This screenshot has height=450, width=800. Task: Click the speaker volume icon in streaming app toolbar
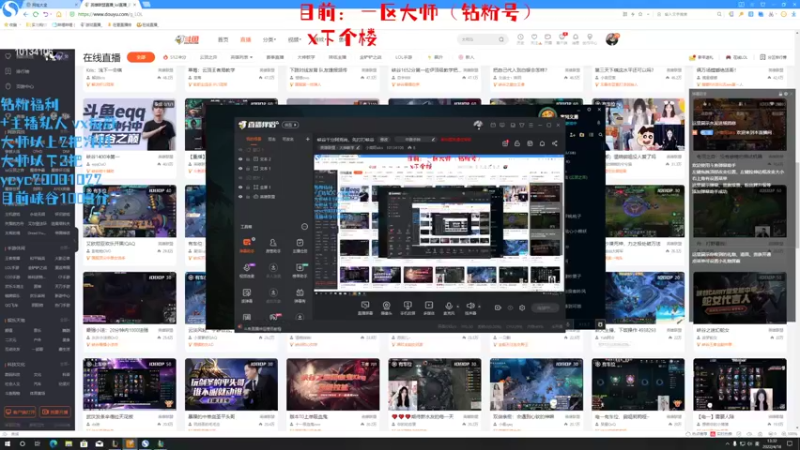[470, 305]
